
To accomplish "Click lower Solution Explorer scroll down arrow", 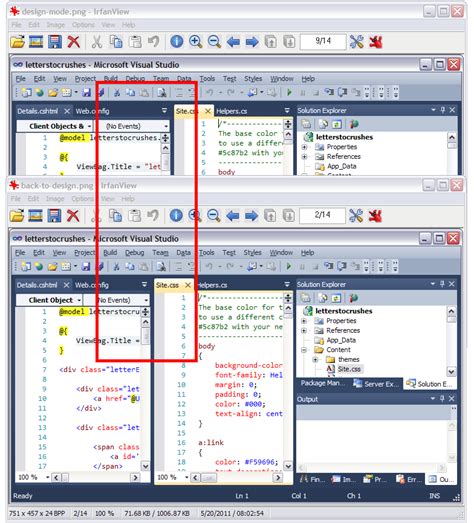I will pyautogui.click(x=451, y=371).
